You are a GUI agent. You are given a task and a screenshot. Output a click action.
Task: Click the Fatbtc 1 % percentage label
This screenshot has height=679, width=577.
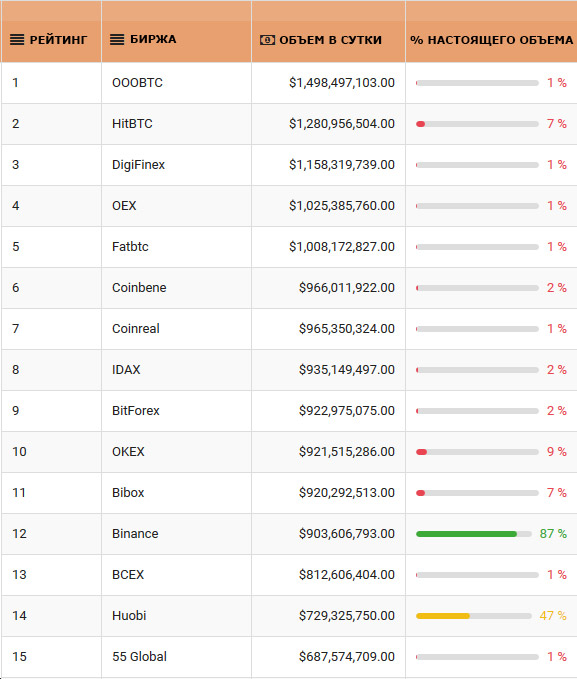pos(557,247)
